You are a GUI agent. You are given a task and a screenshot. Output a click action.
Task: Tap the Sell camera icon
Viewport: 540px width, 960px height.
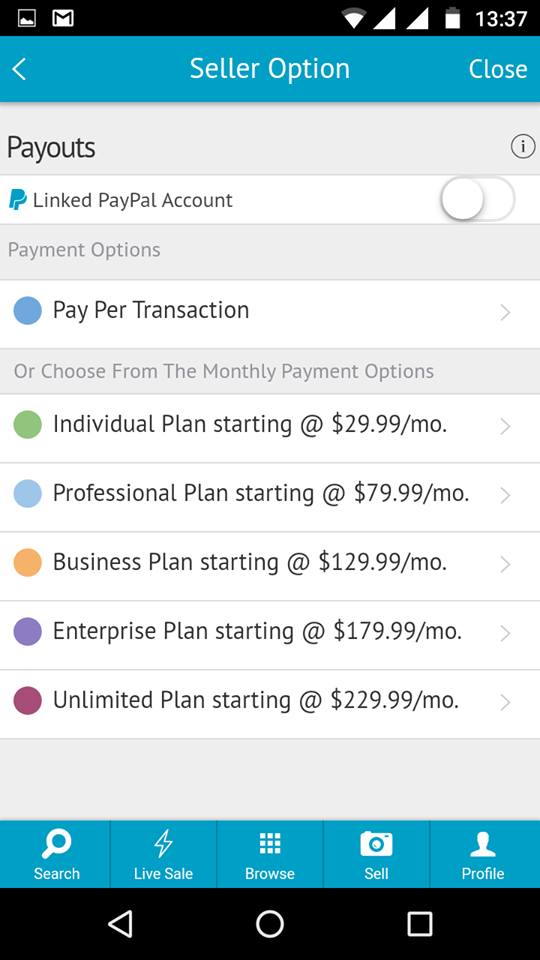(x=376, y=844)
